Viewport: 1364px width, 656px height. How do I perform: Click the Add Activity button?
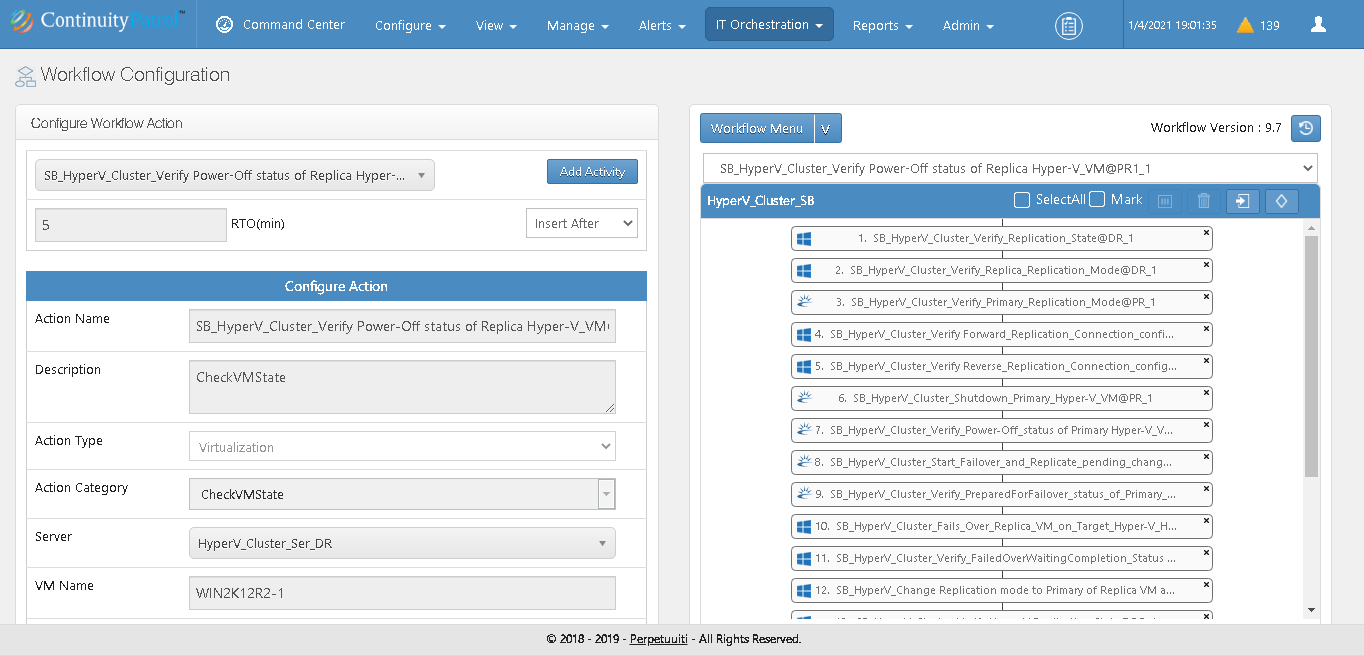pyautogui.click(x=592, y=172)
